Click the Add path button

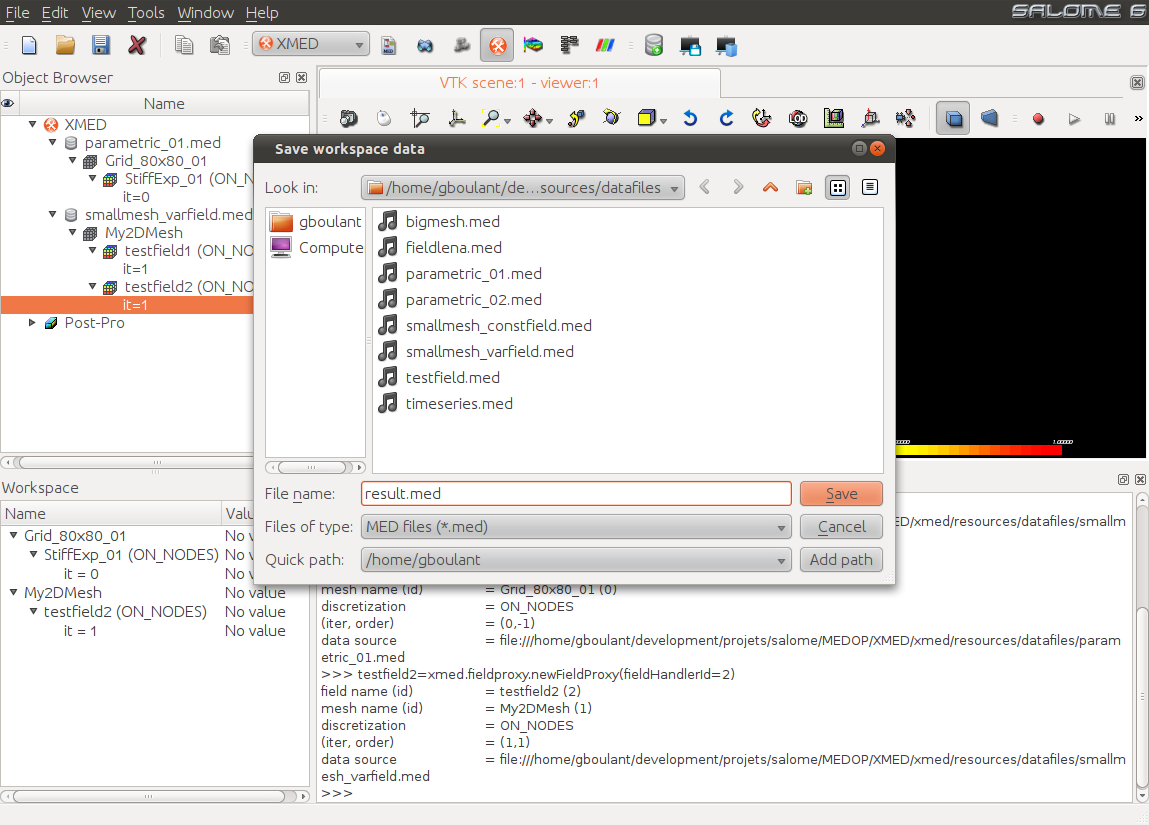841,560
